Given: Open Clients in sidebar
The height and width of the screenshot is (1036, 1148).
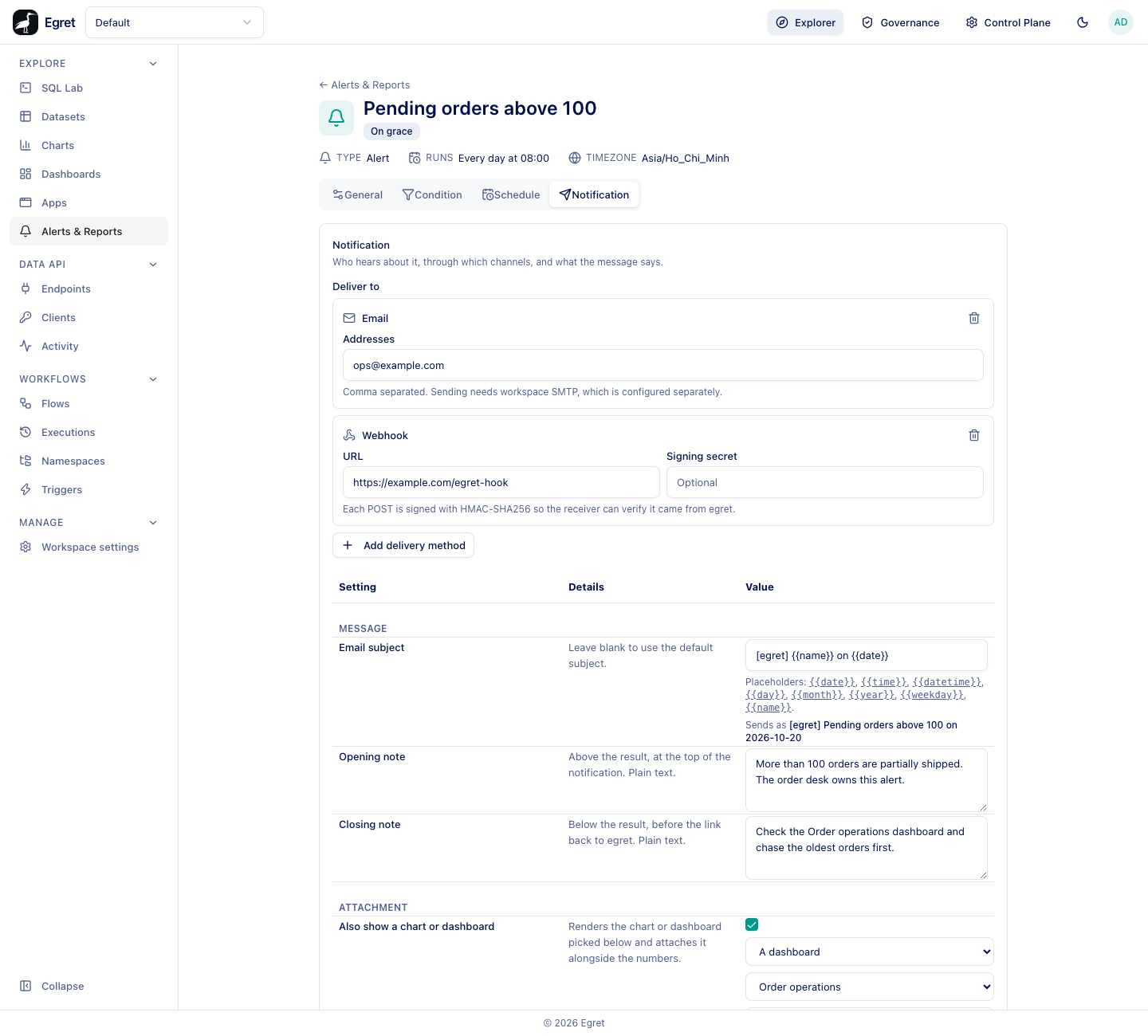Looking at the screenshot, I should click(89, 317).
